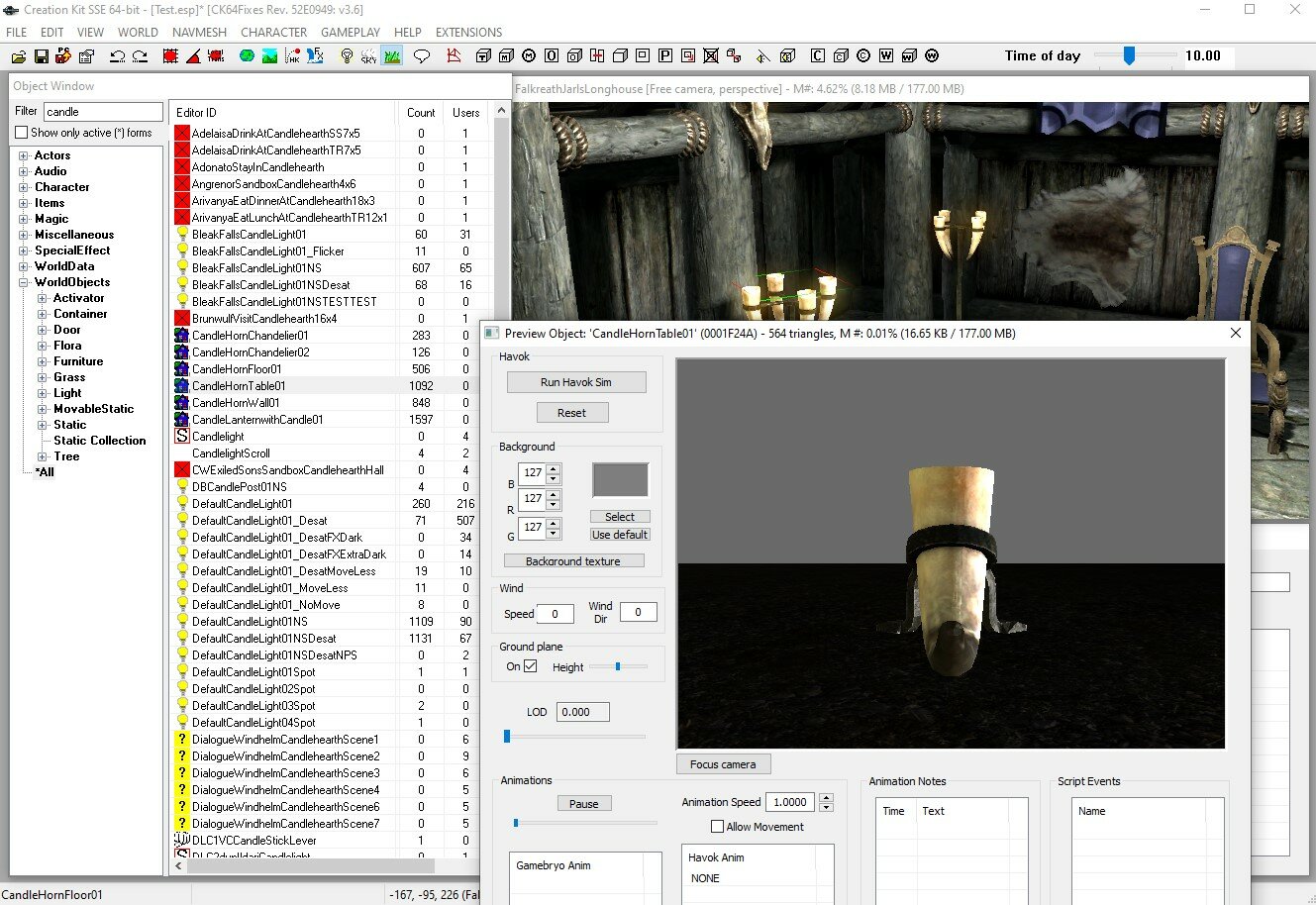Toggle the Sky rendering icon
The image size is (1316, 905).
pyautogui.click(x=368, y=56)
